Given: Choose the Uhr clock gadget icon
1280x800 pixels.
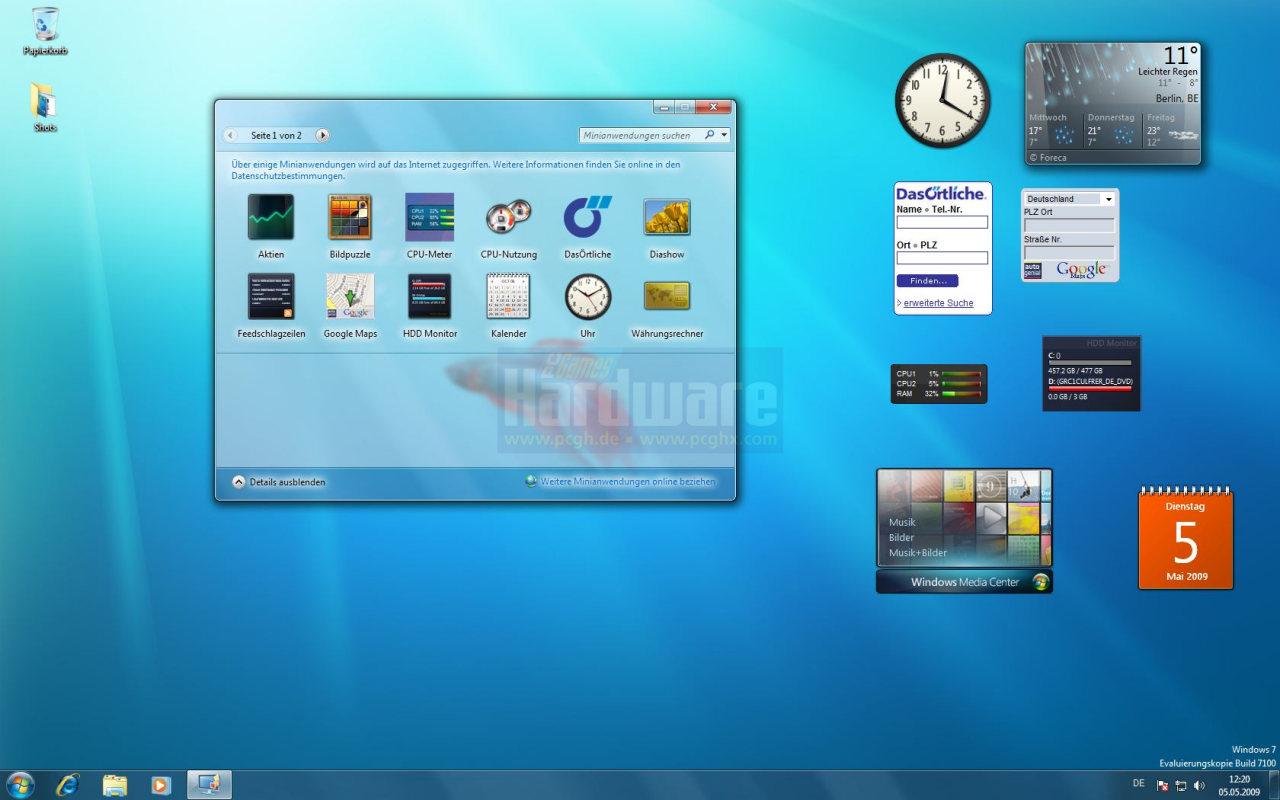Looking at the screenshot, I should tap(587, 296).
